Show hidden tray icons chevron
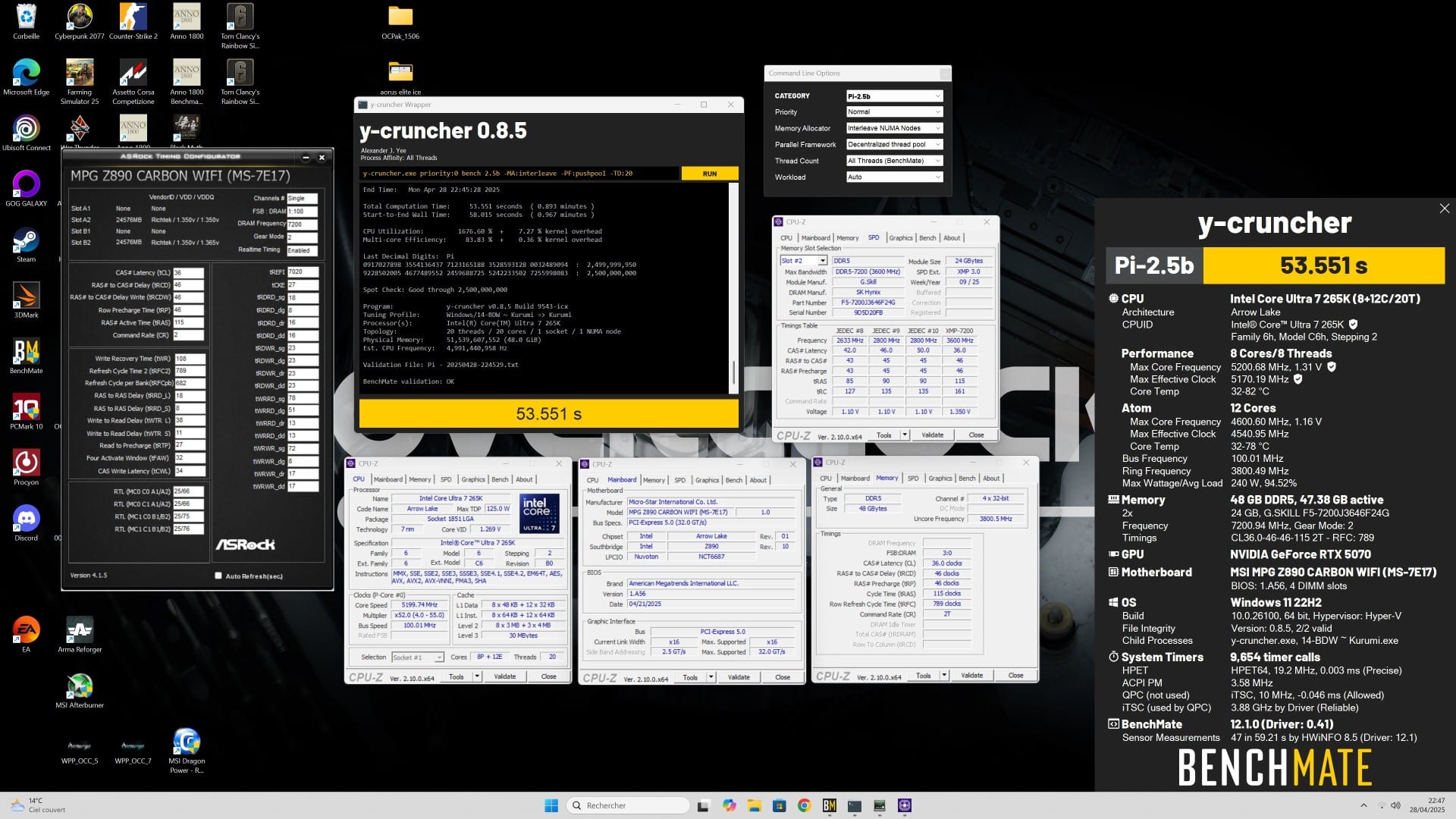Viewport: 1456px width, 819px height. (1363, 805)
